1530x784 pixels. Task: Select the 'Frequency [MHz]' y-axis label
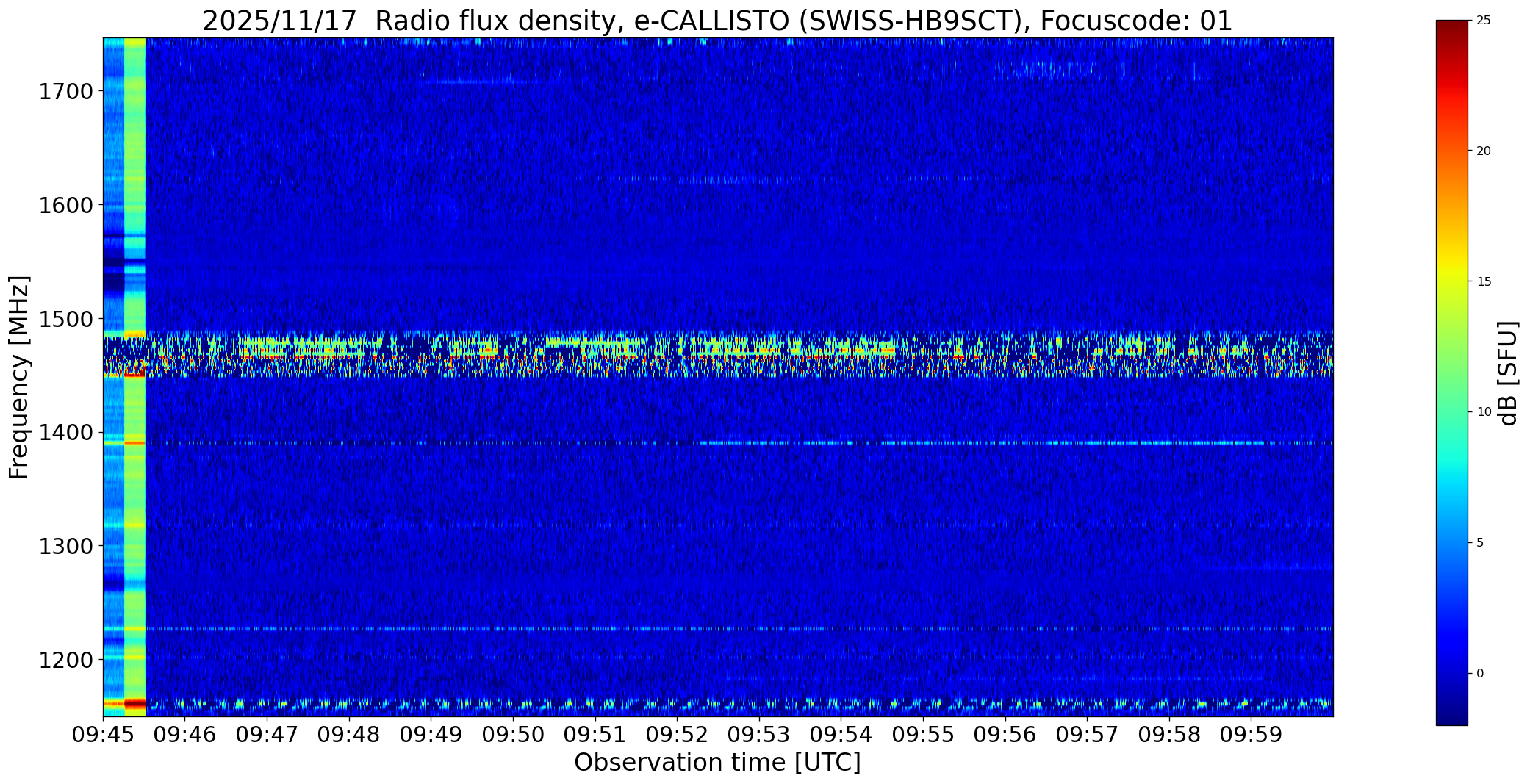19,378
